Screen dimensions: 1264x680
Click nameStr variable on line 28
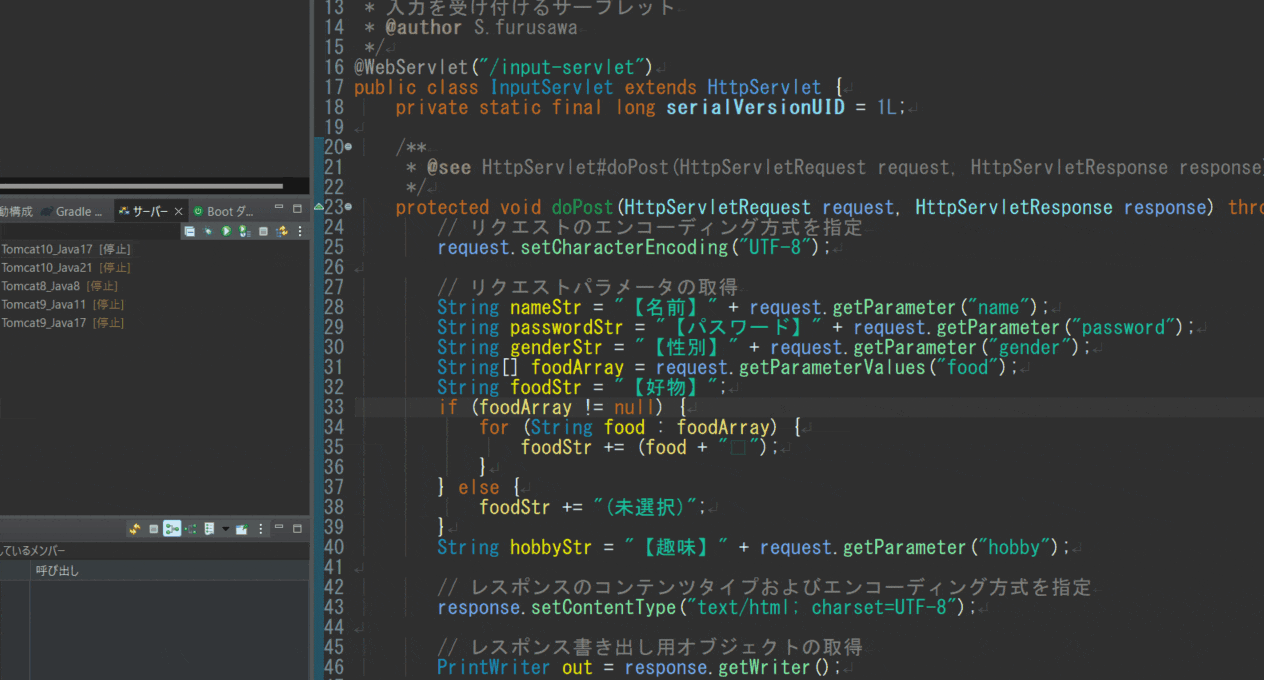click(545, 308)
